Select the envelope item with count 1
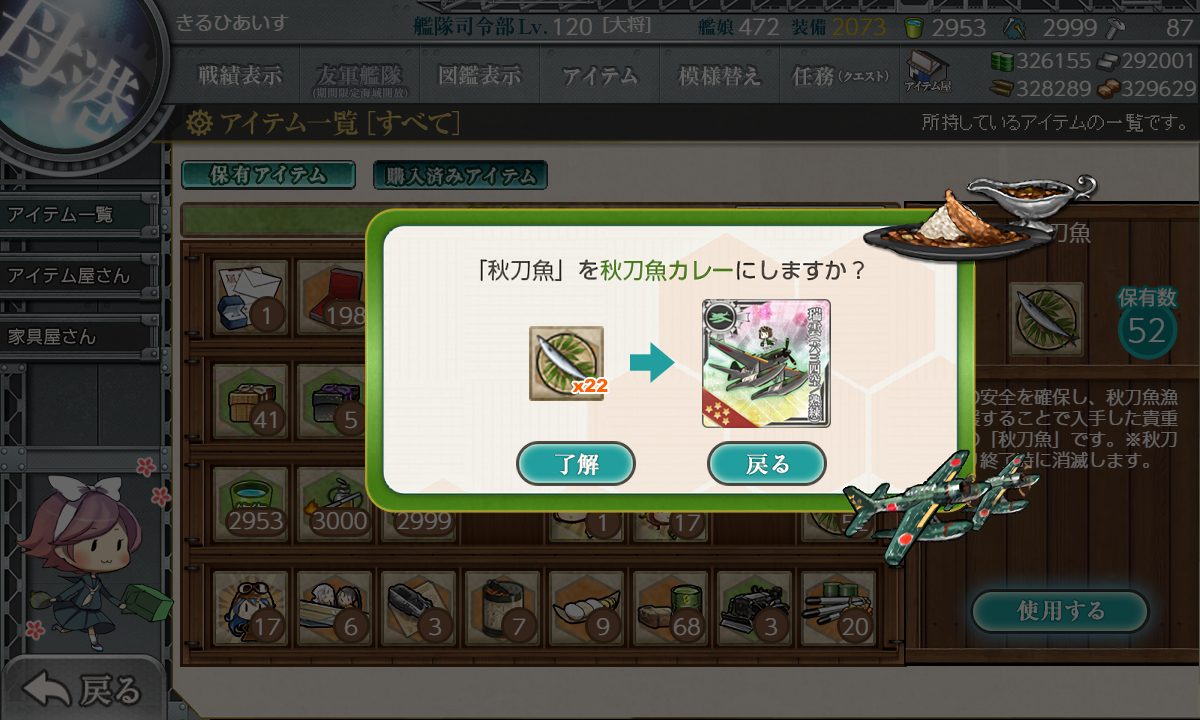1200x720 pixels. point(251,297)
